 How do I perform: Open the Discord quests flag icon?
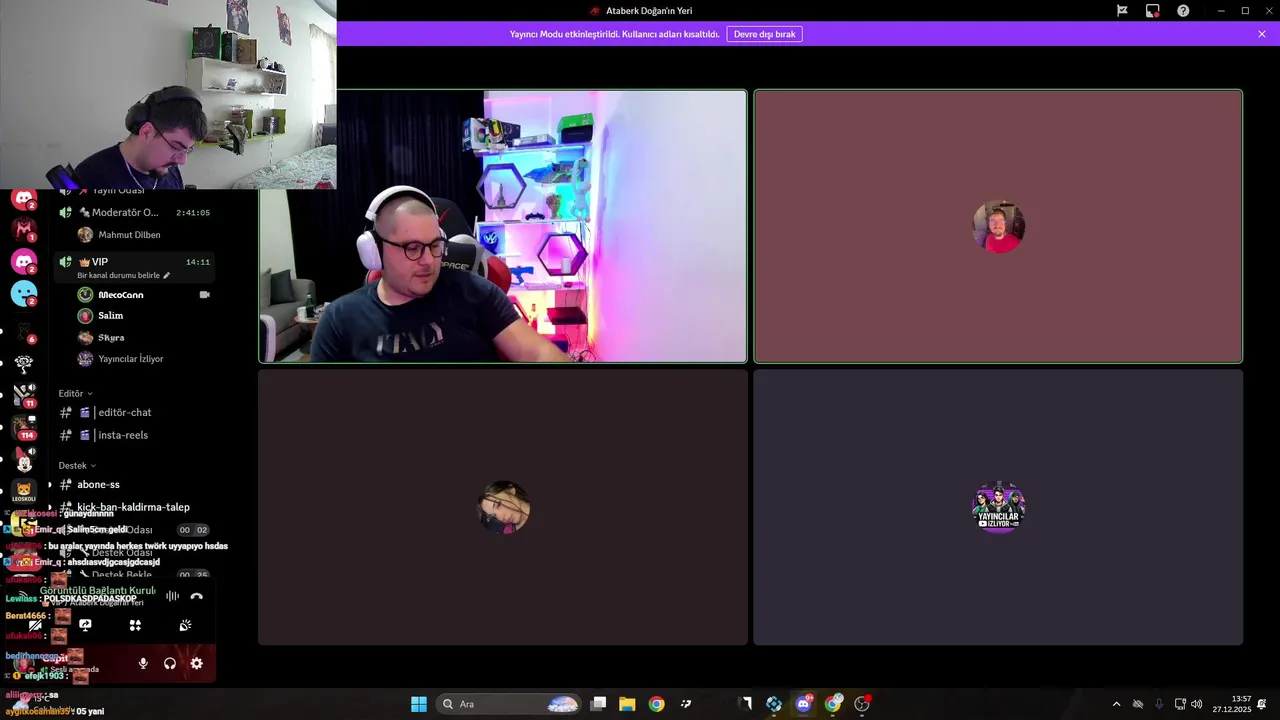[1122, 11]
